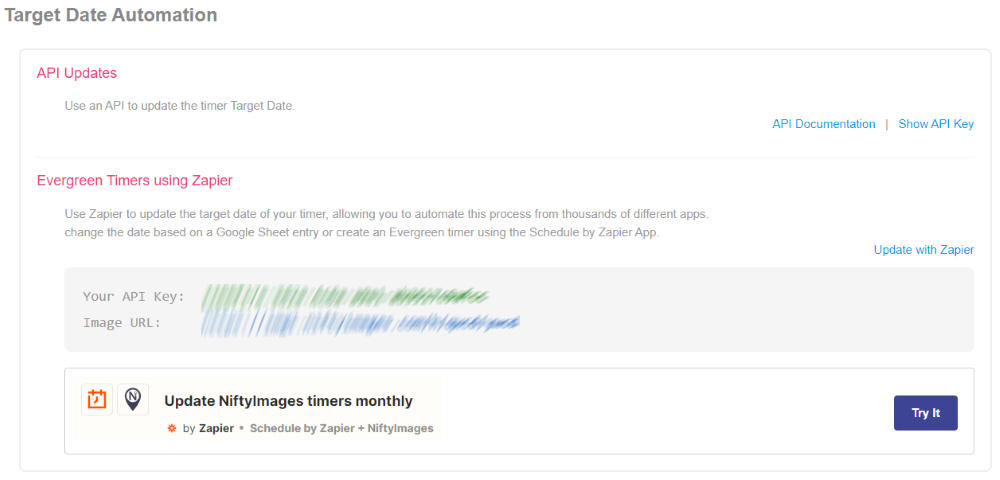Click the pipe separator between API links

tap(886, 124)
